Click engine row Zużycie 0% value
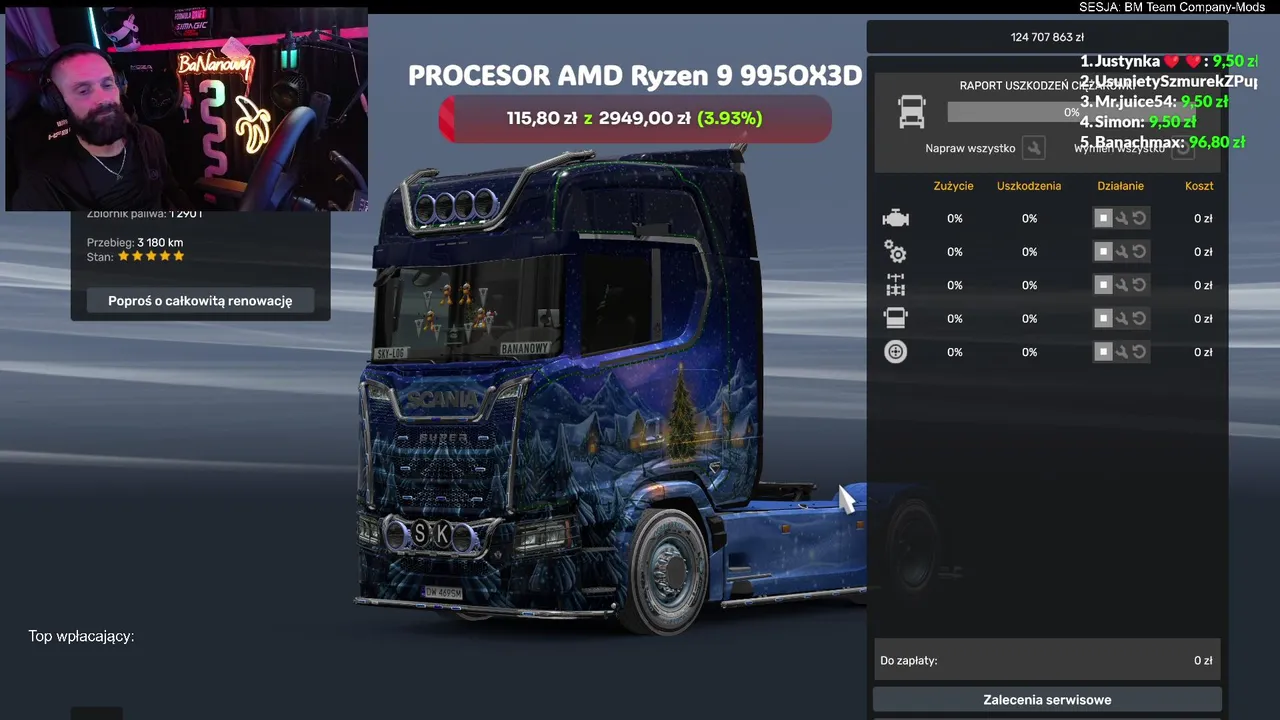 955,218
